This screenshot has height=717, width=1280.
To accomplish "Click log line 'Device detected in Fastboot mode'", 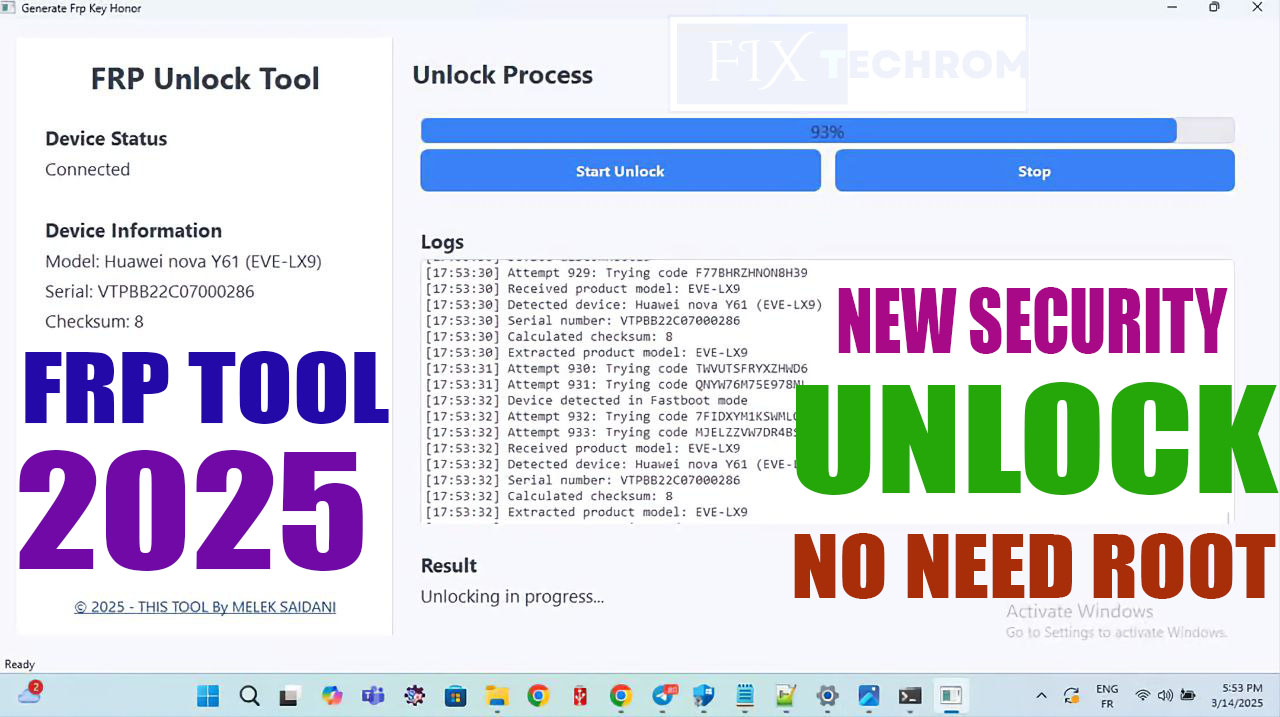I will pos(586,400).
